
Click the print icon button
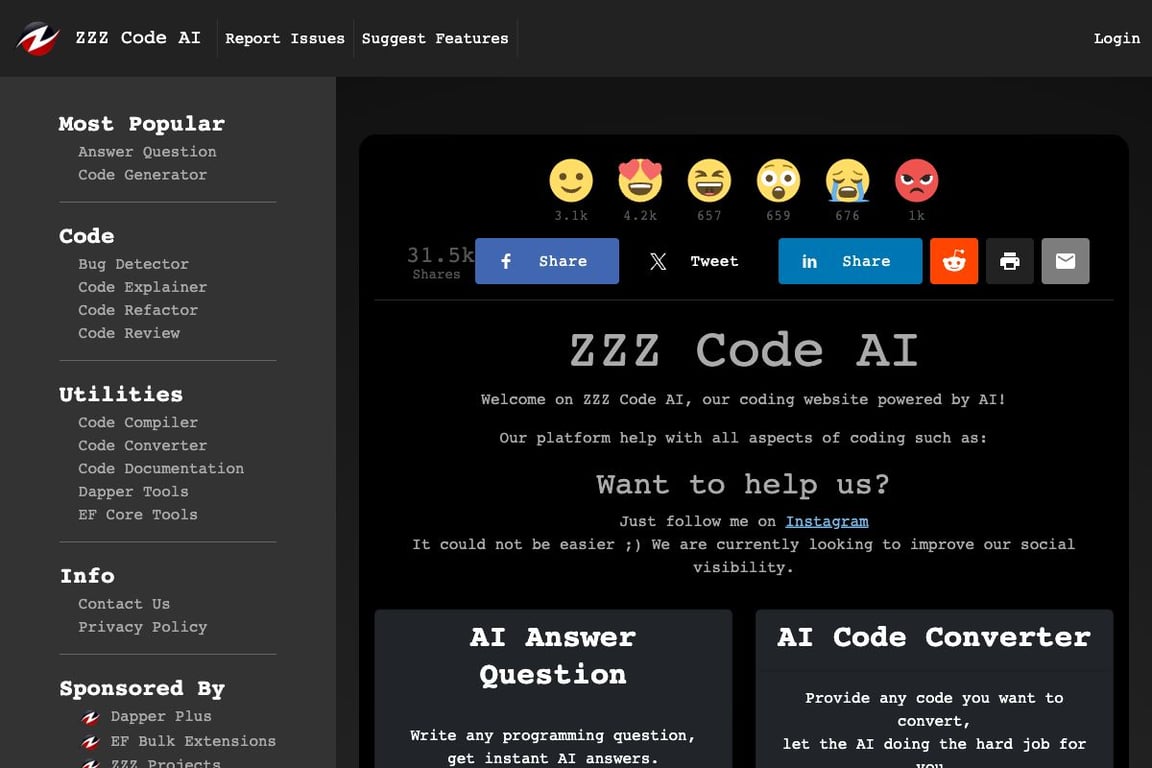(x=1009, y=261)
